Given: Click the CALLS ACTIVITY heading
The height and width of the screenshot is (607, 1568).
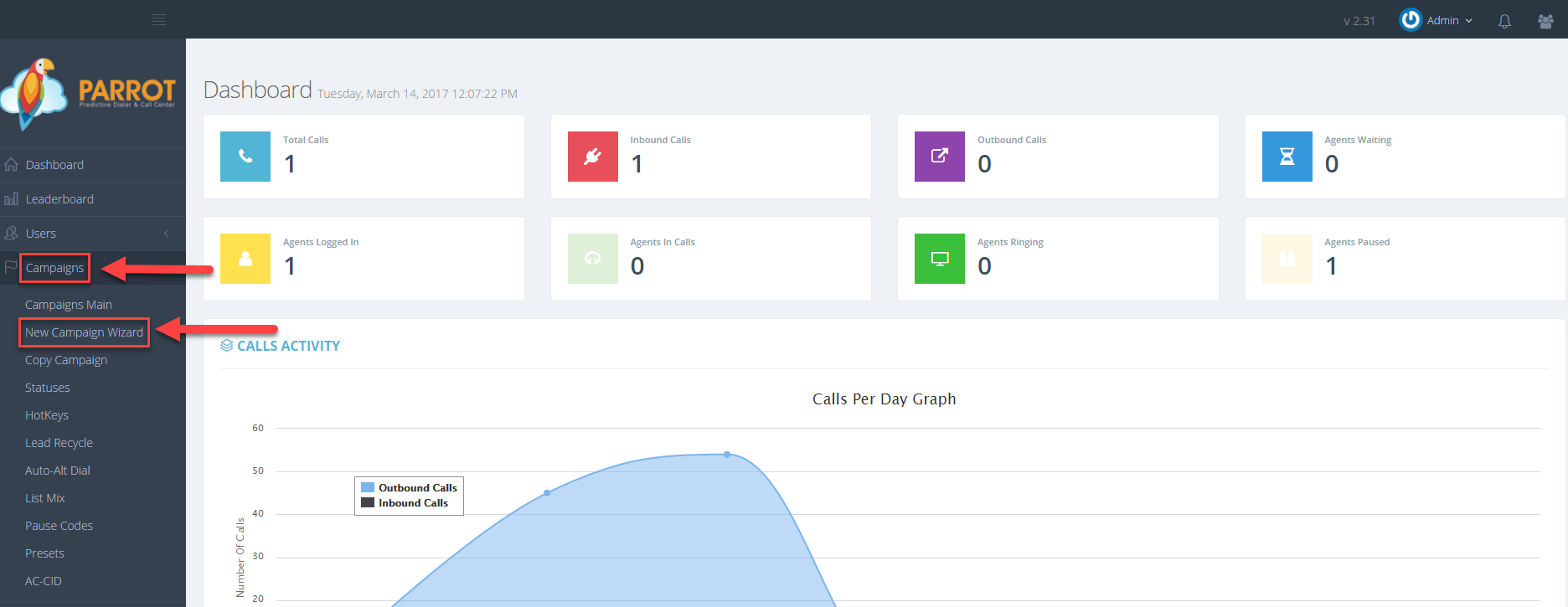Looking at the screenshot, I should [x=288, y=346].
